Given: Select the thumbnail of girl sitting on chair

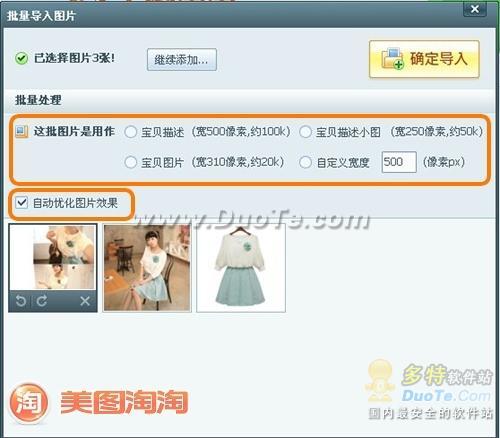Looking at the screenshot, I should coord(147,268).
